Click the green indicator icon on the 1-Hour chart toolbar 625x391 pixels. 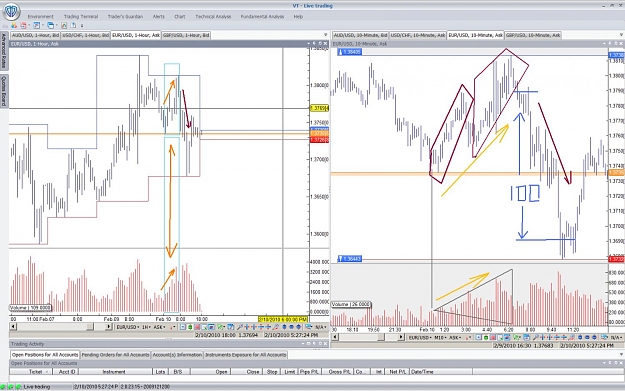(220, 327)
